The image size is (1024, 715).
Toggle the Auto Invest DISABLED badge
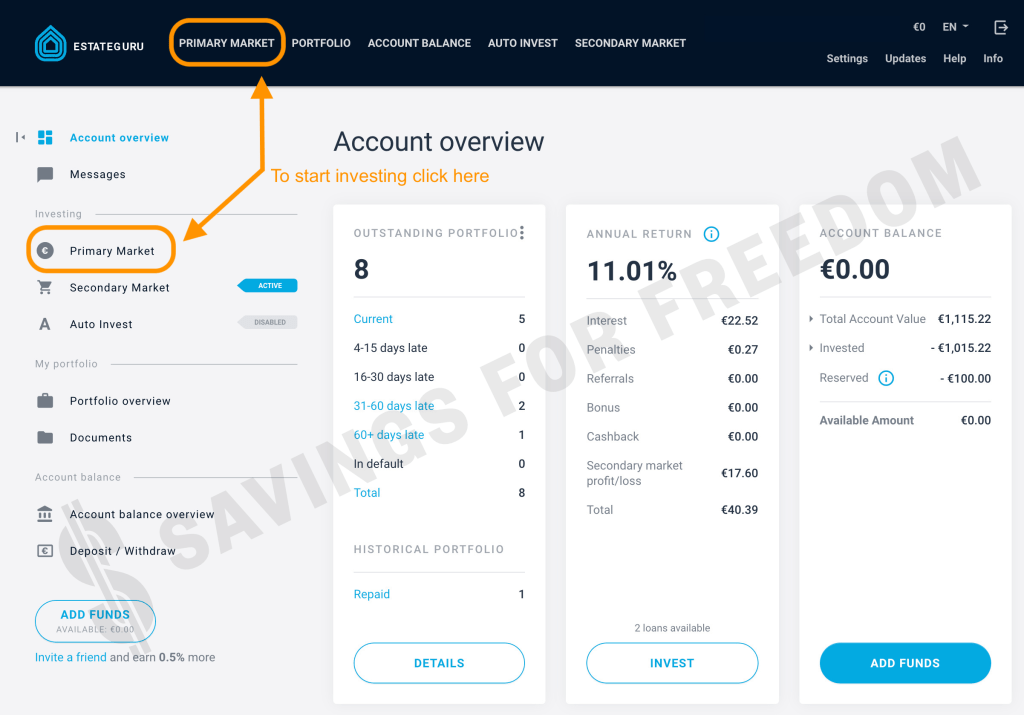point(272,321)
